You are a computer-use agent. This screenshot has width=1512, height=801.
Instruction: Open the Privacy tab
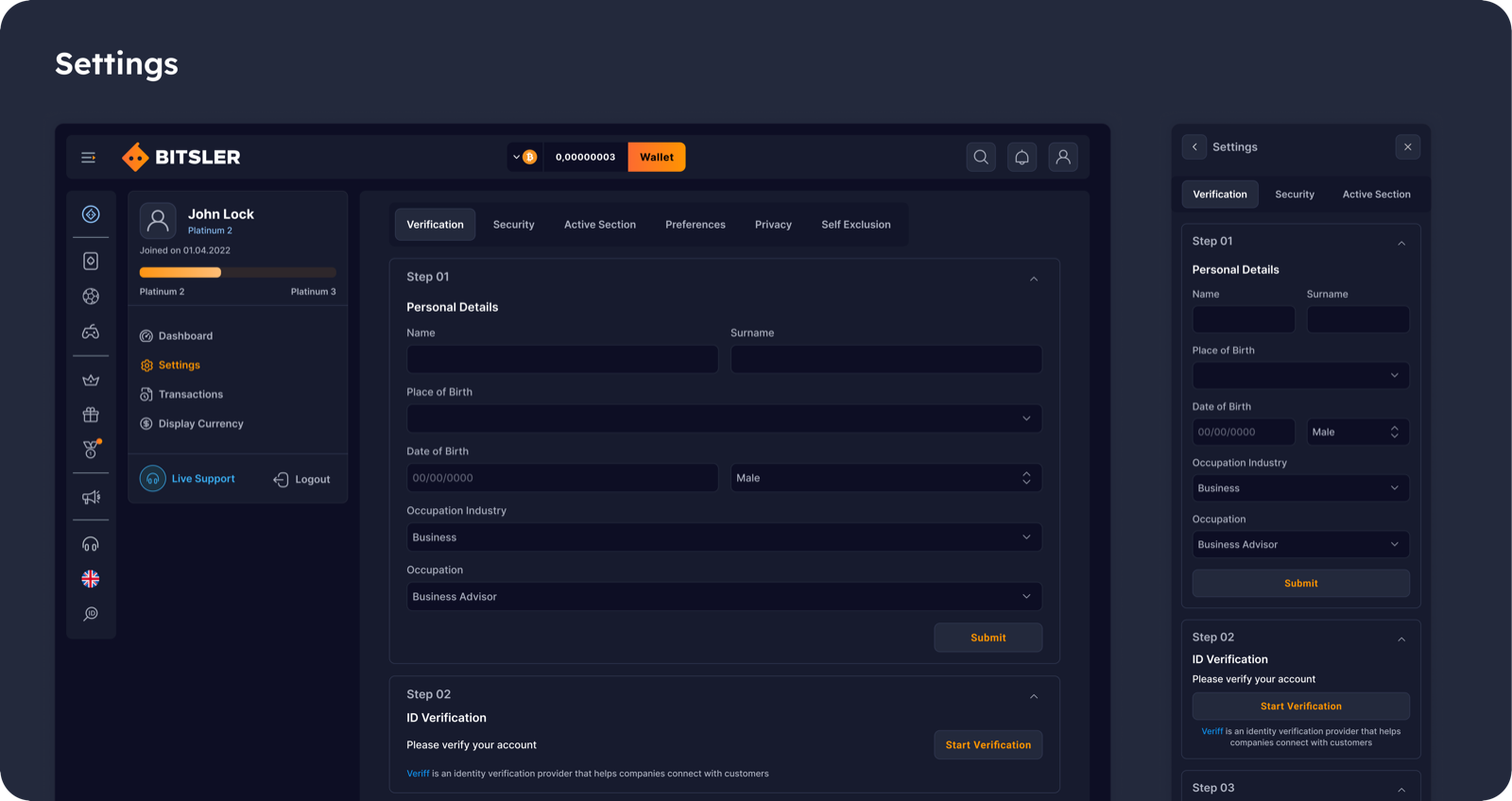click(x=773, y=225)
